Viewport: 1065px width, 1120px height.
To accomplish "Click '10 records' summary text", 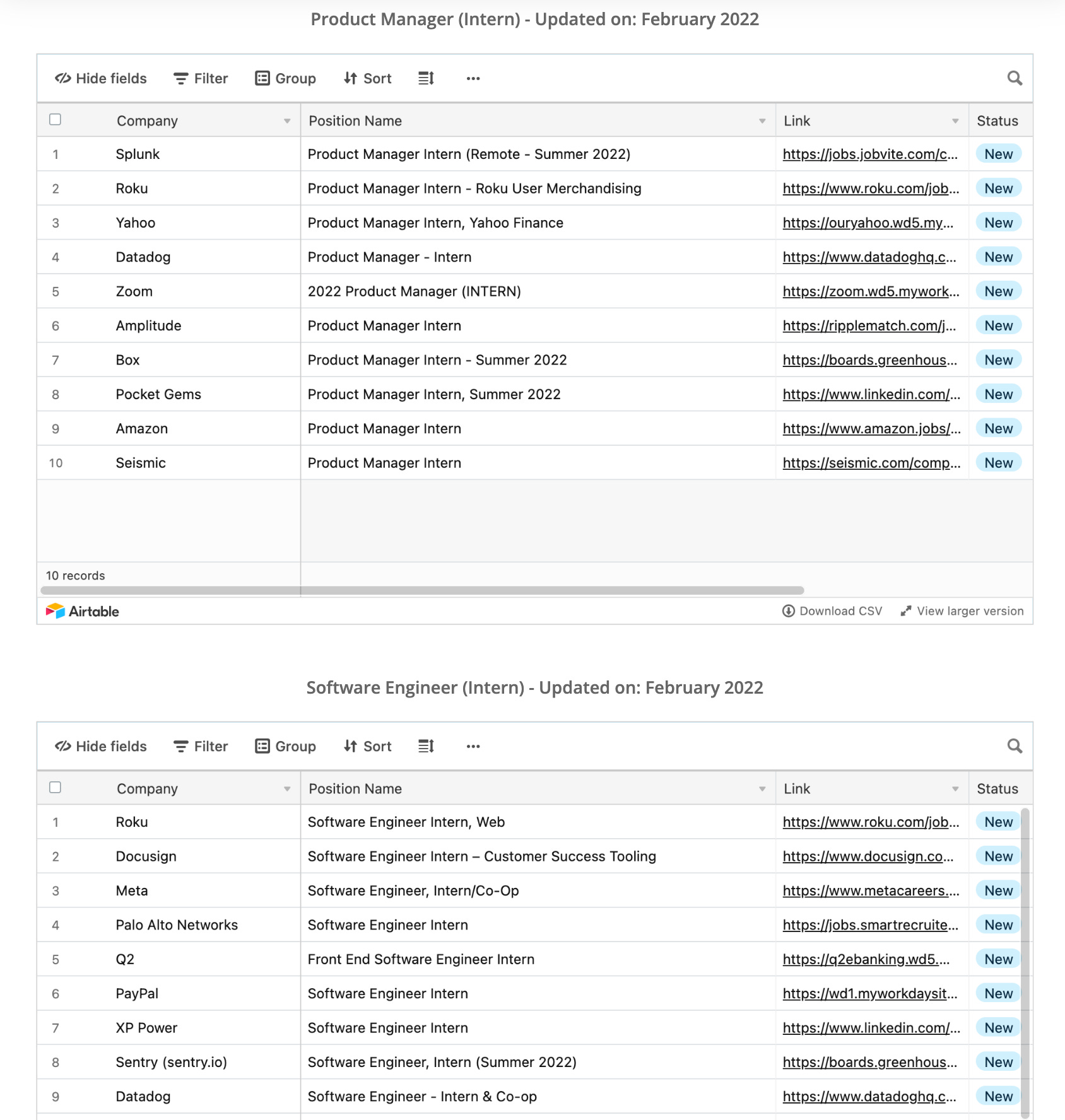I will click(x=76, y=576).
